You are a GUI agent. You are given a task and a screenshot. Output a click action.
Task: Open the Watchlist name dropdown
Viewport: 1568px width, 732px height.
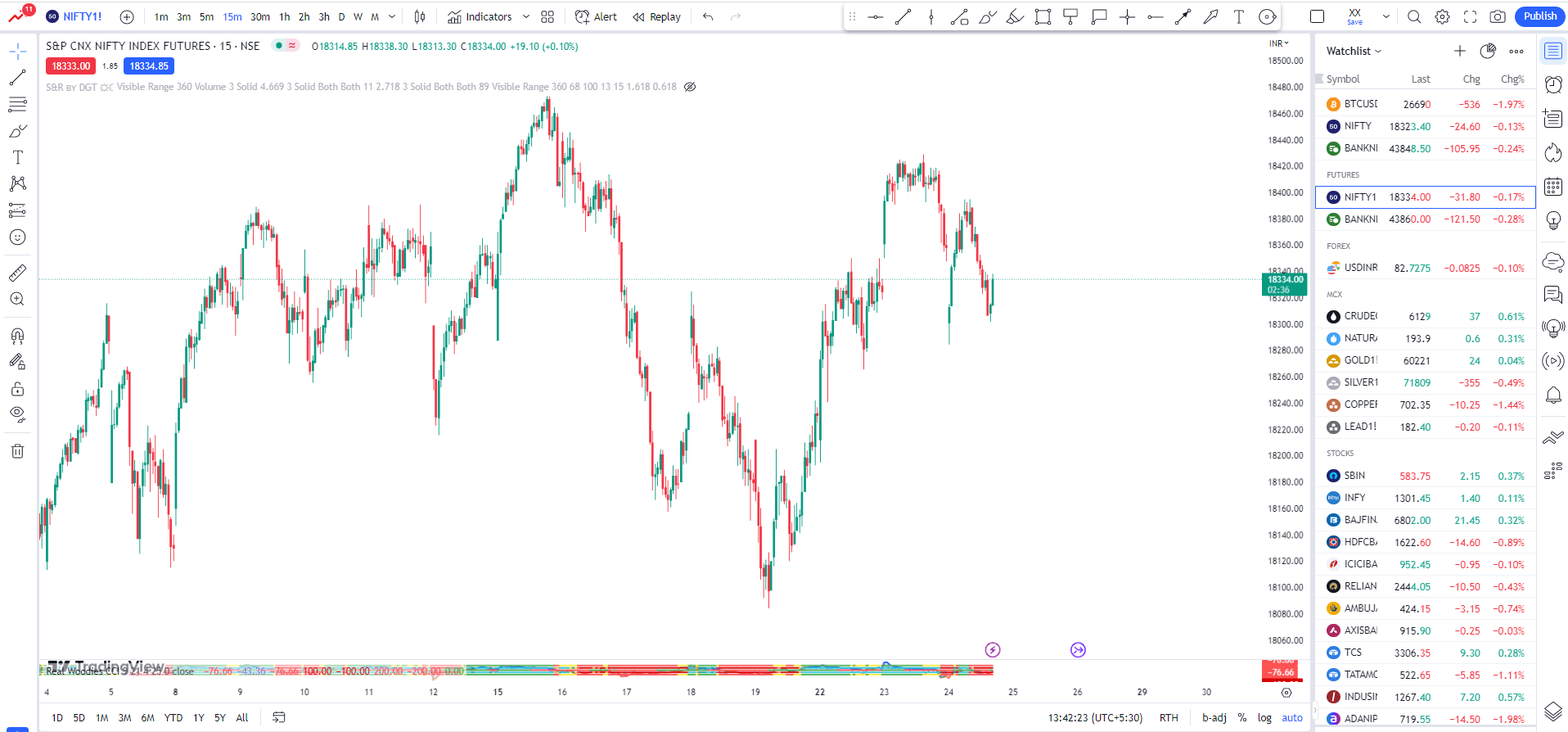(1354, 51)
